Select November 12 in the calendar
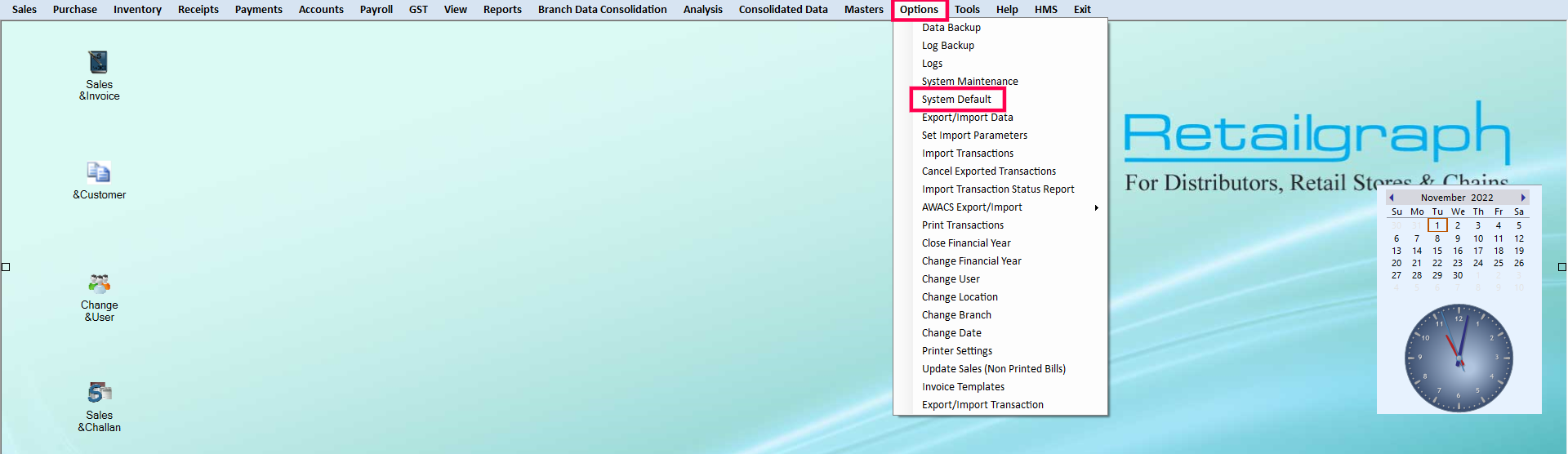 1519,238
